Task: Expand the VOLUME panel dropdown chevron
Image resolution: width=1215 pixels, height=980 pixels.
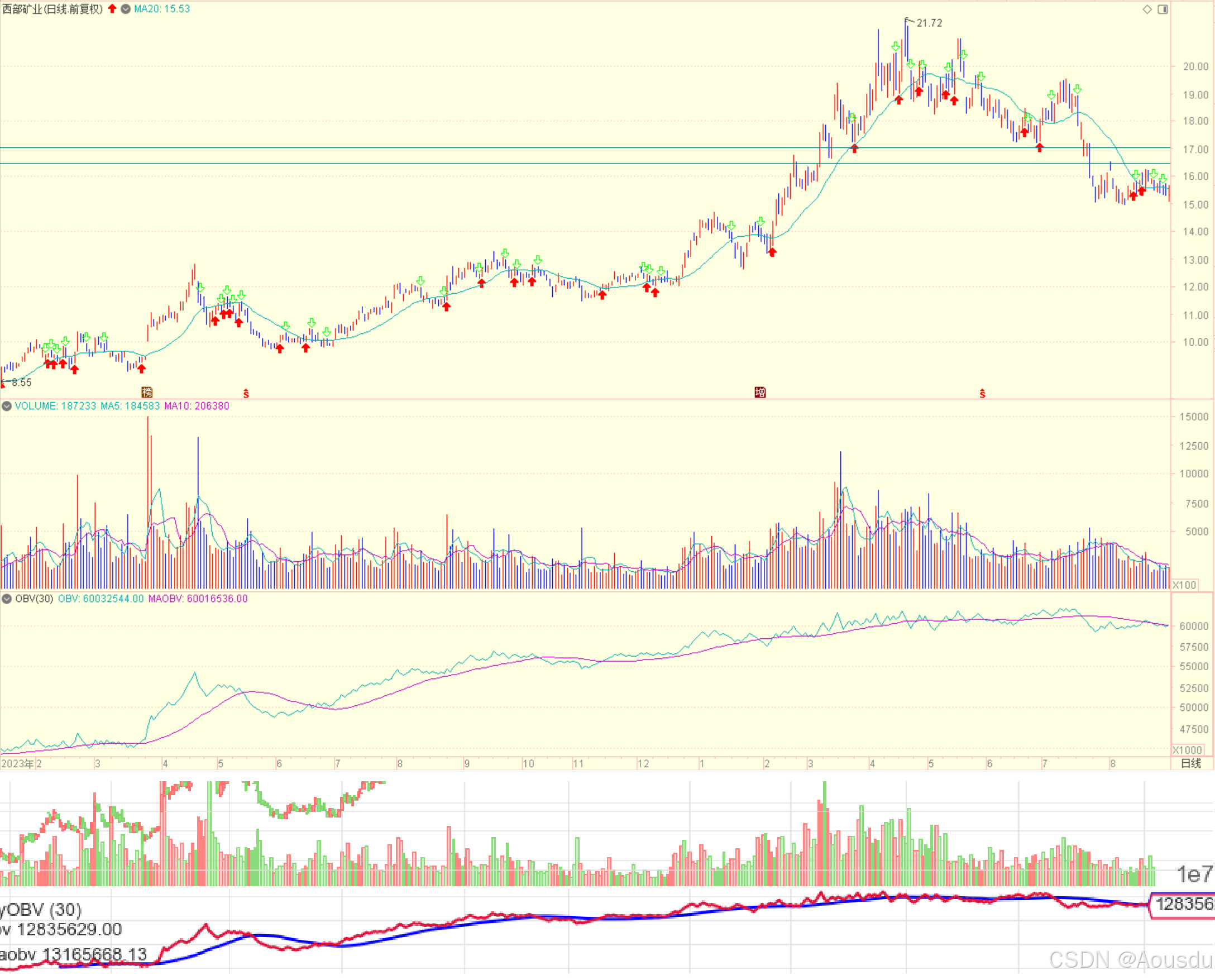Action: [7, 406]
